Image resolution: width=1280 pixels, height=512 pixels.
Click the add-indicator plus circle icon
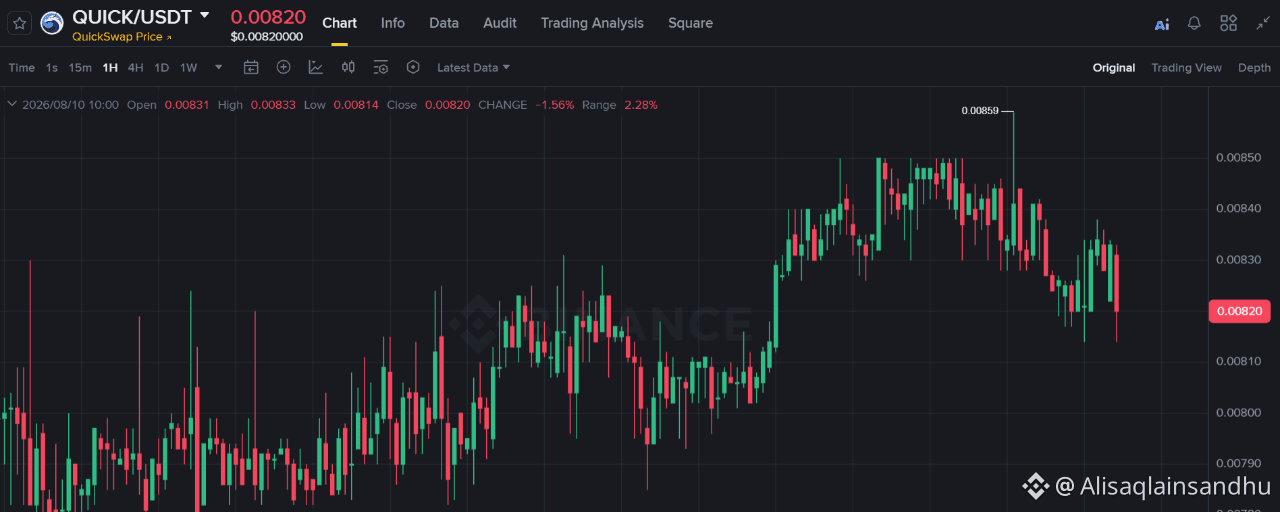coord(283,67)
